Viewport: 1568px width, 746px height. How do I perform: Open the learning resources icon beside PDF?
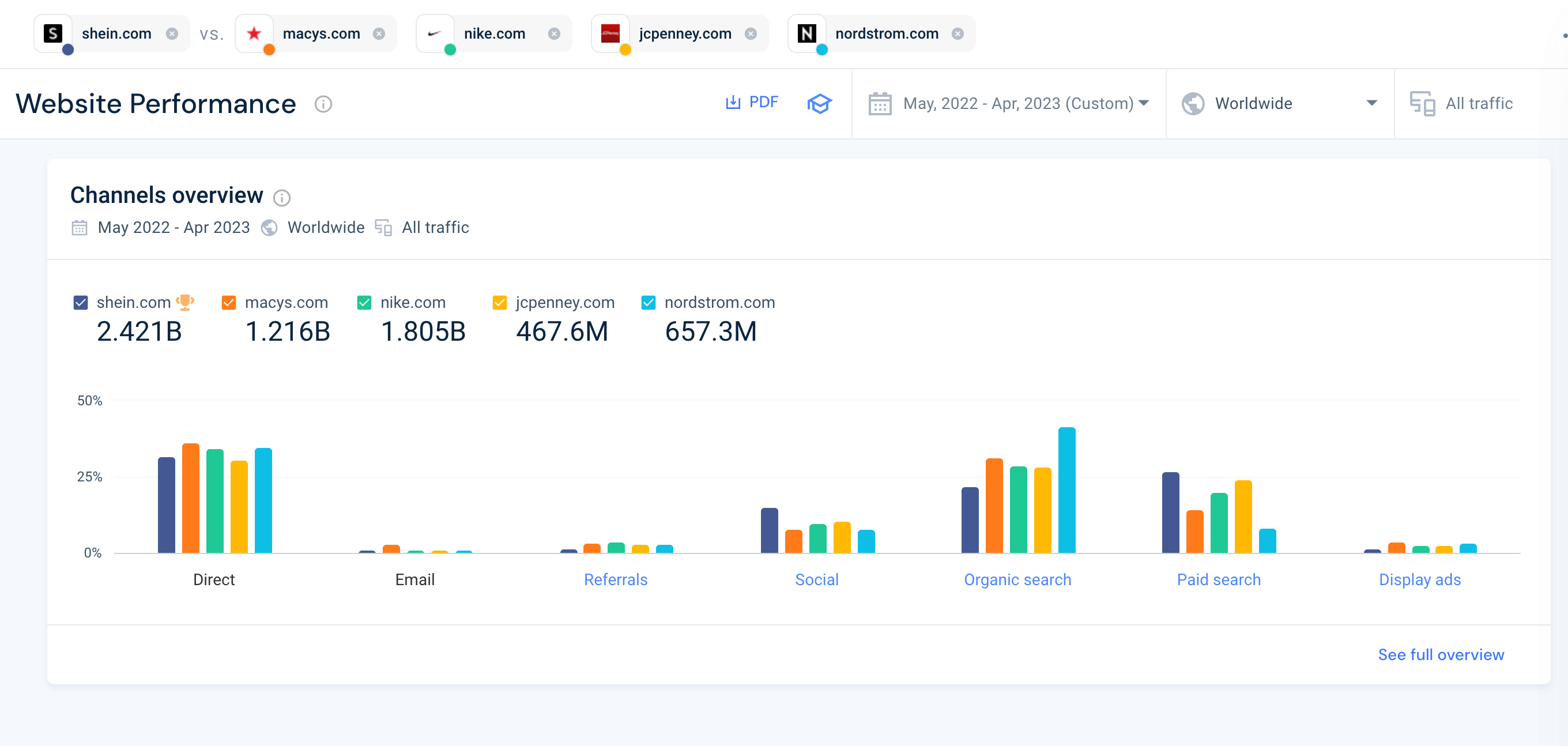click(820, 104)
